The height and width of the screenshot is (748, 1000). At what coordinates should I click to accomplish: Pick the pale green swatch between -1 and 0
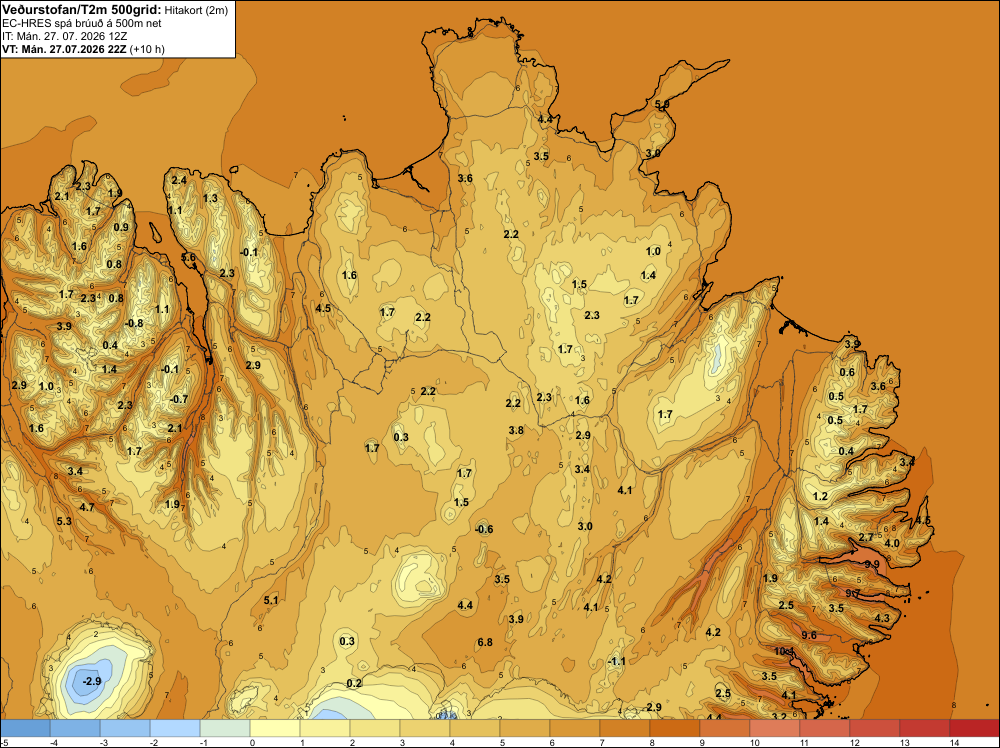coord(225,728)
